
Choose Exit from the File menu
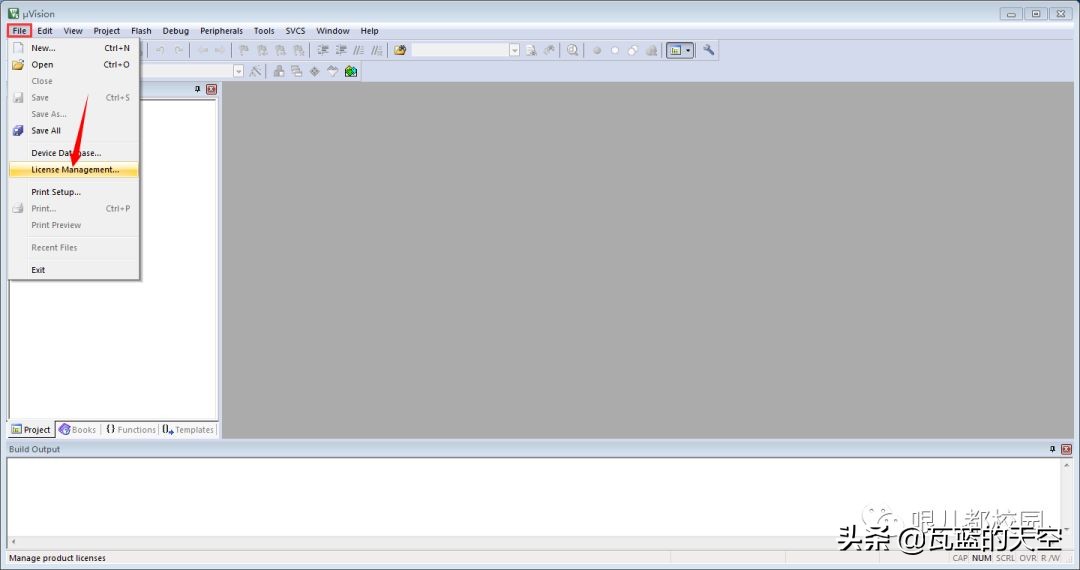tap(74, 270)
